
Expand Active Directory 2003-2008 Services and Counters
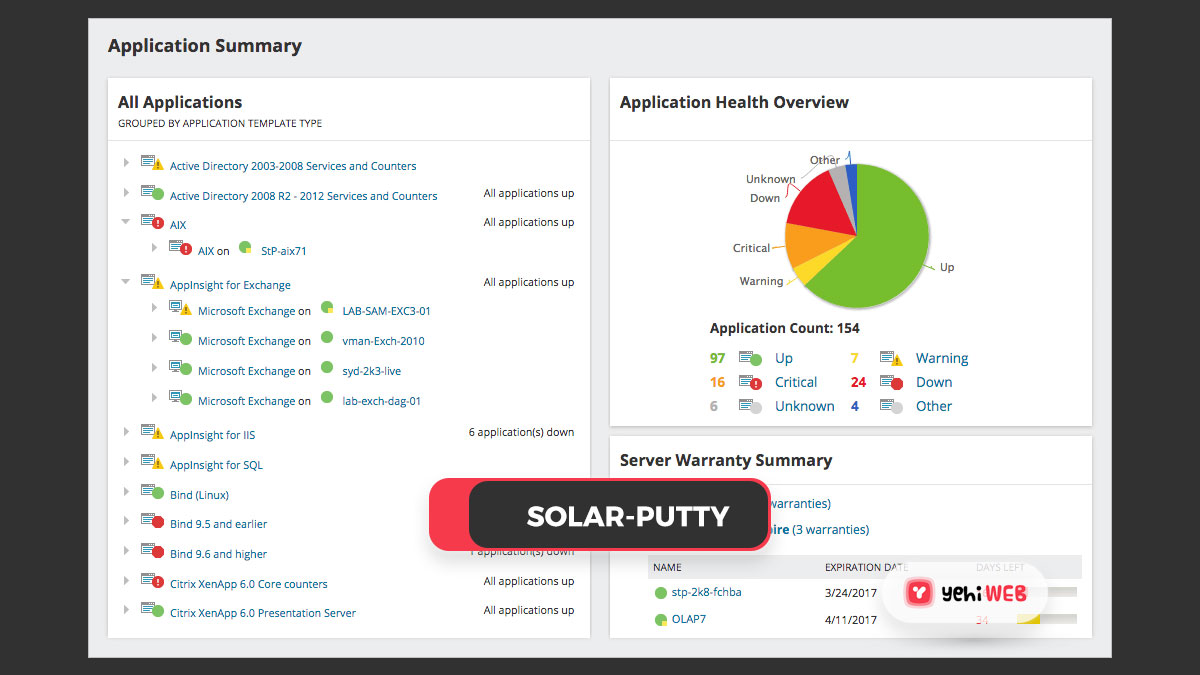click(126, 163)
